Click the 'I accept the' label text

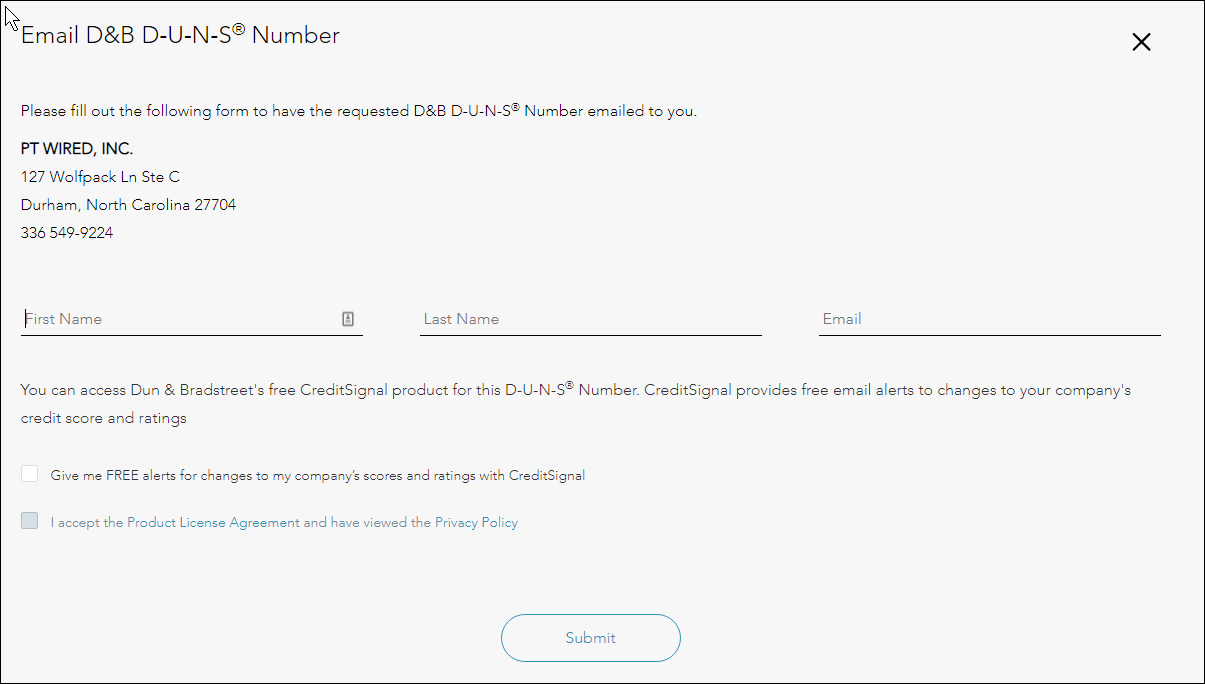click(87, 522)
